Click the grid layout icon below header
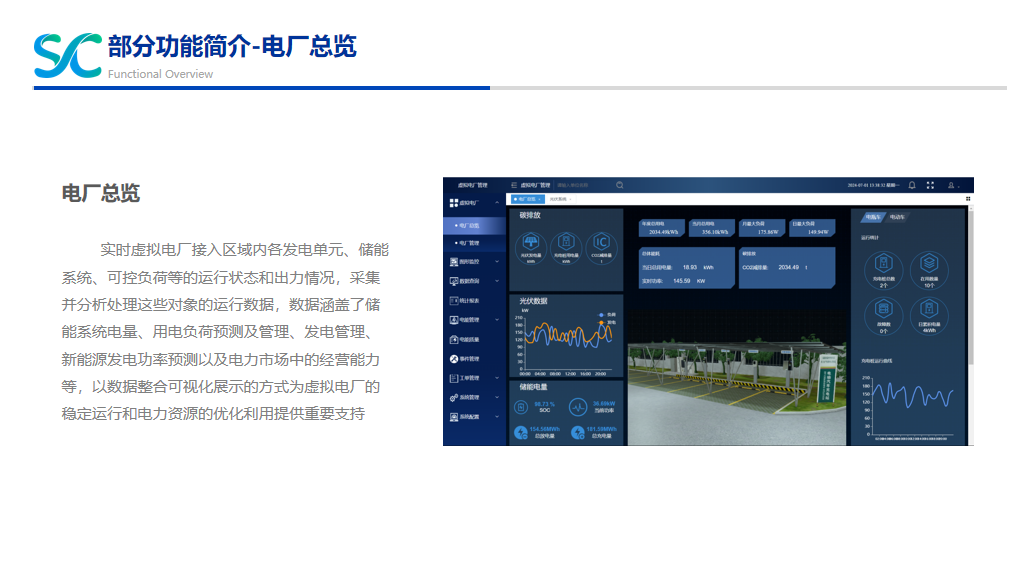Viewport: 1031px width, 581px height. [968, 199]
